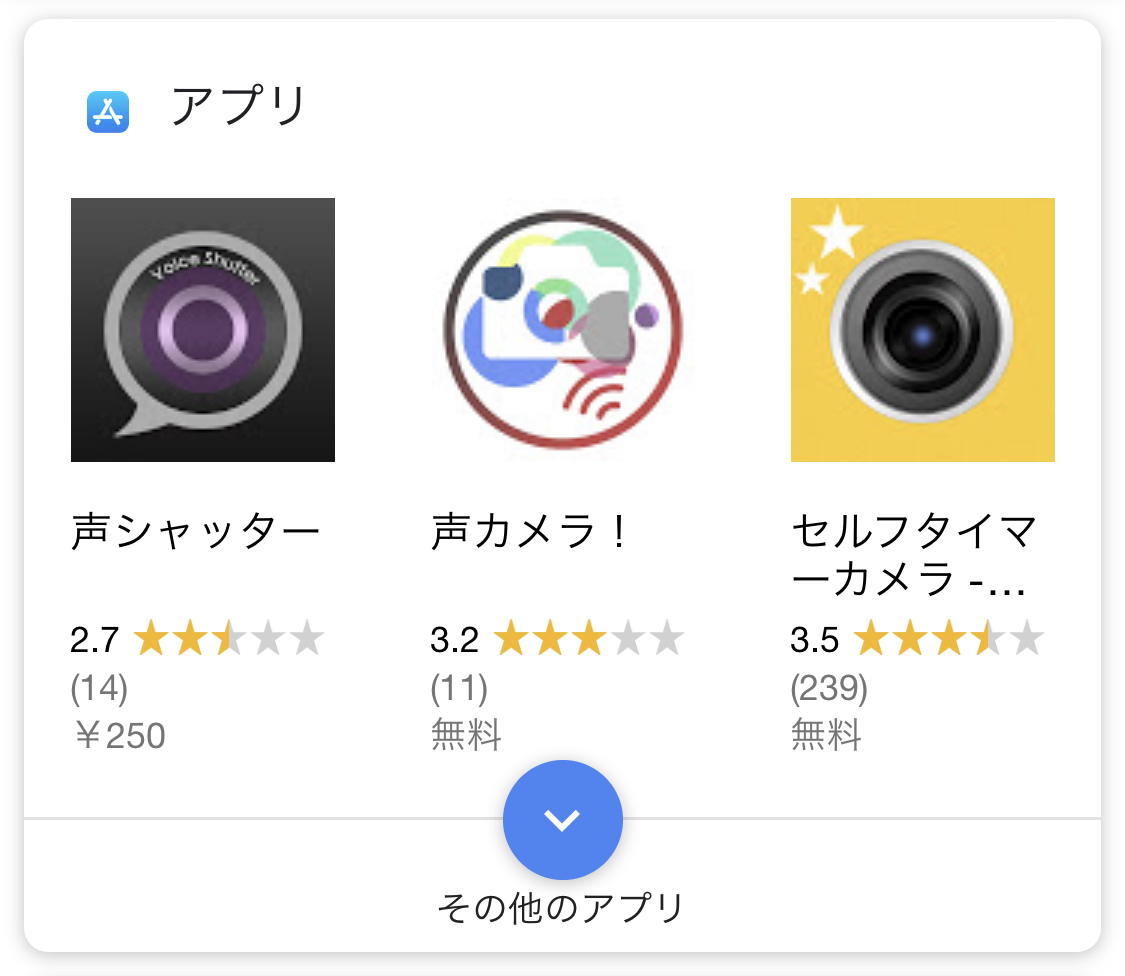Click the ￥250 price label
Screen dimensions: 1125x976
119,736
